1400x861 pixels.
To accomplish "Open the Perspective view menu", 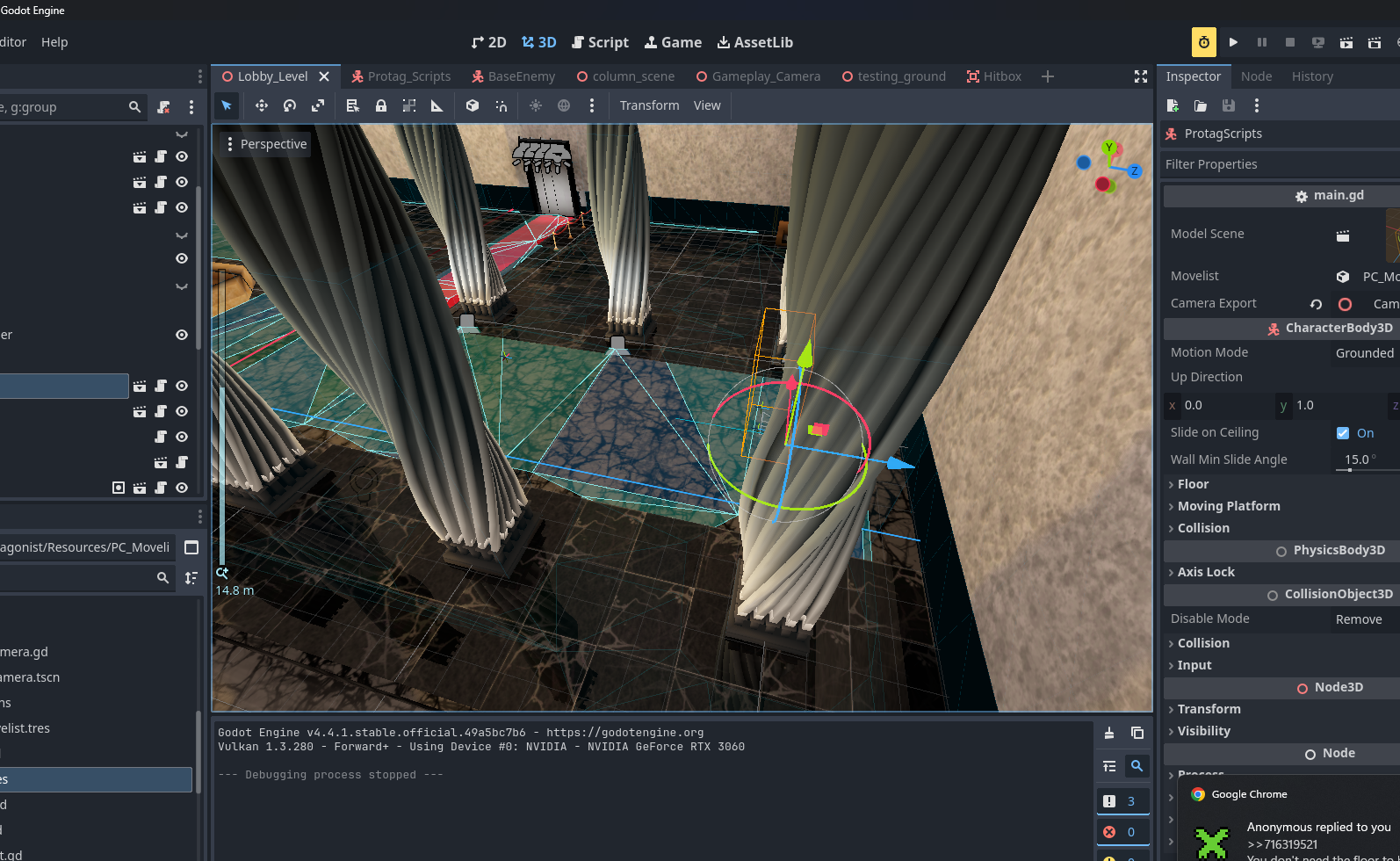I will point(266,144).
